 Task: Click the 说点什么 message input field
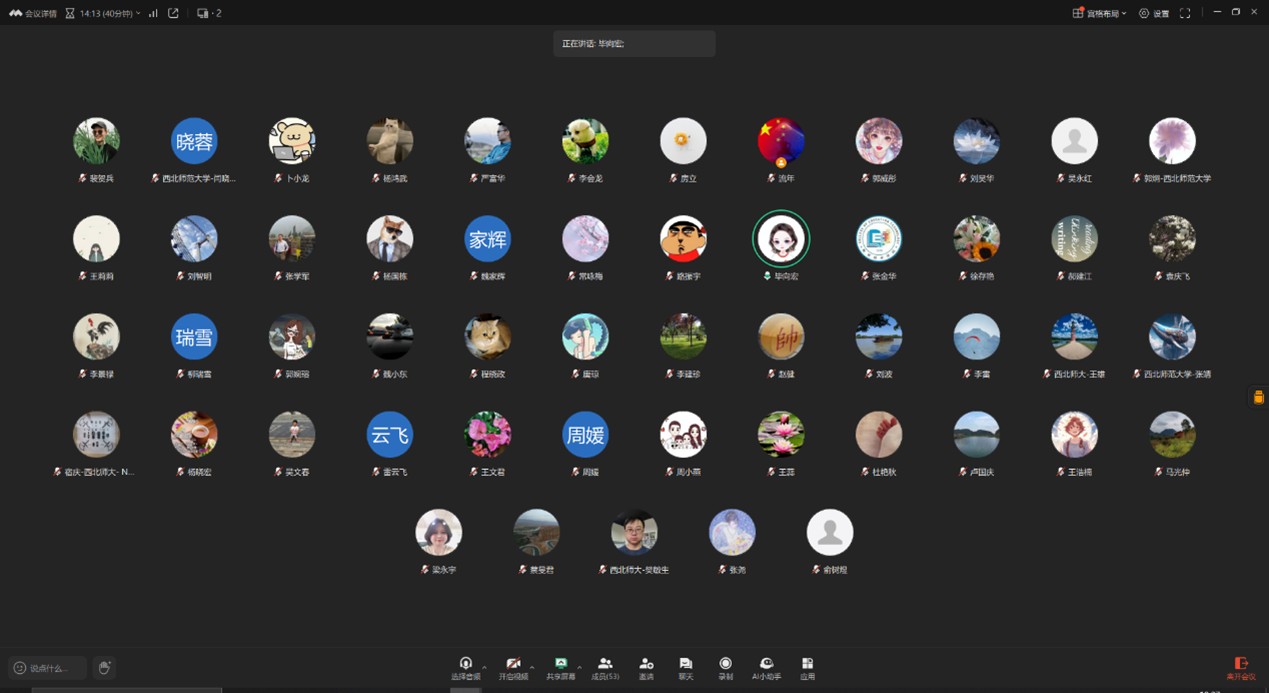(48, 667)
